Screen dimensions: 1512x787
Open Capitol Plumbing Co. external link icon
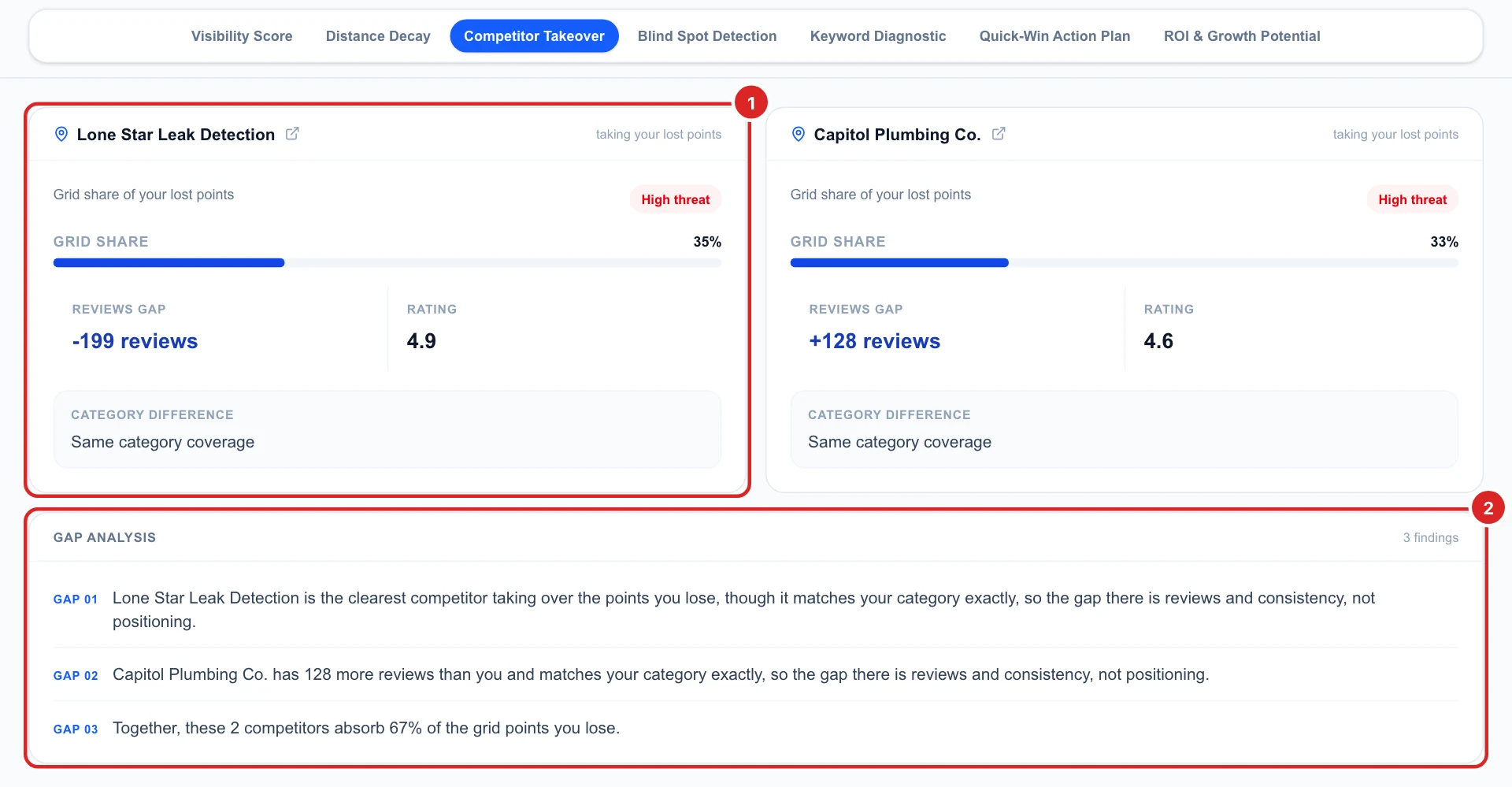[999, 134]
